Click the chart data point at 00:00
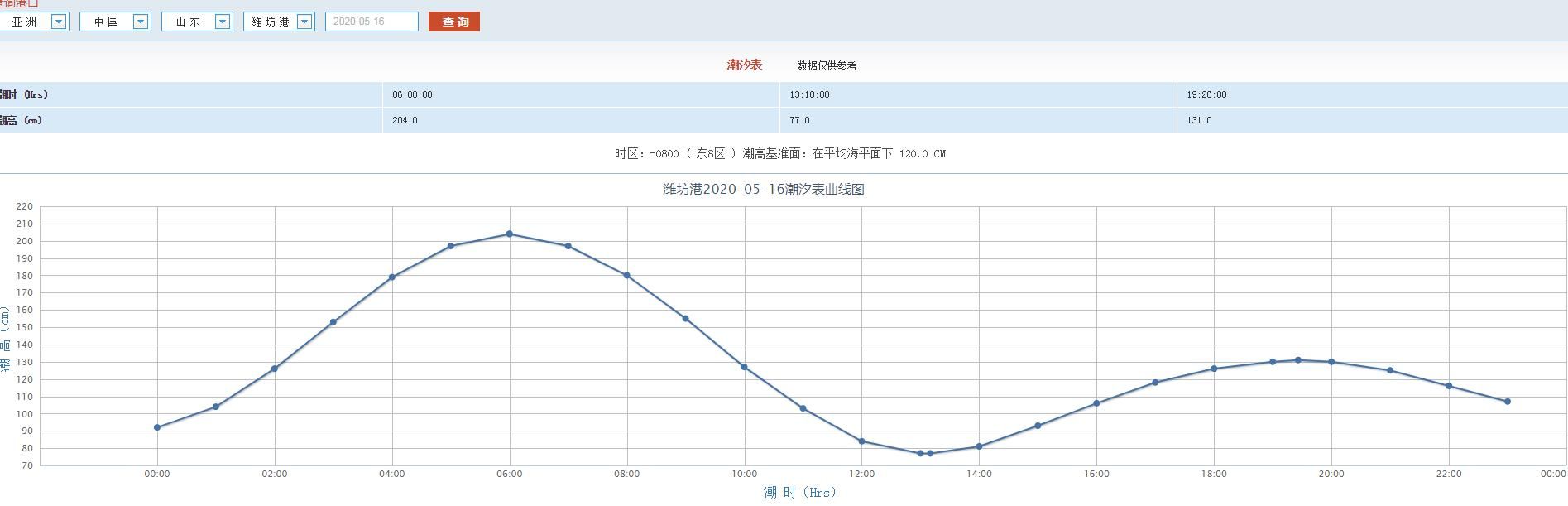Viewport: 1568px width, 506px height. click(157, 427)
